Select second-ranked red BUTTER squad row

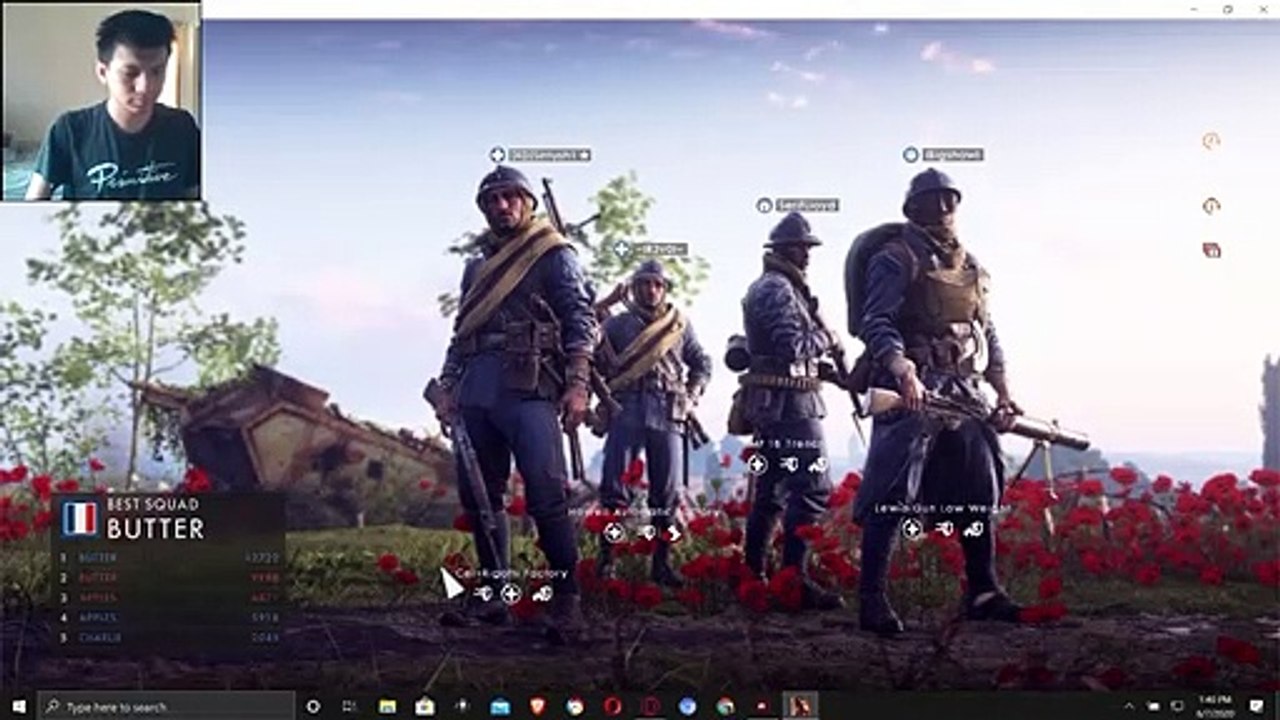168,577
